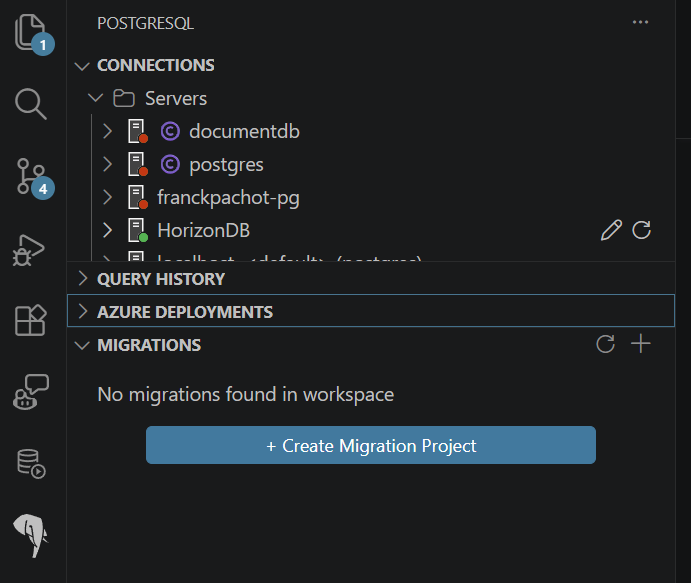This screenshot has width=691, height=583.
Task: Select the Servers folder label
Action: click(x=176, y=98)
